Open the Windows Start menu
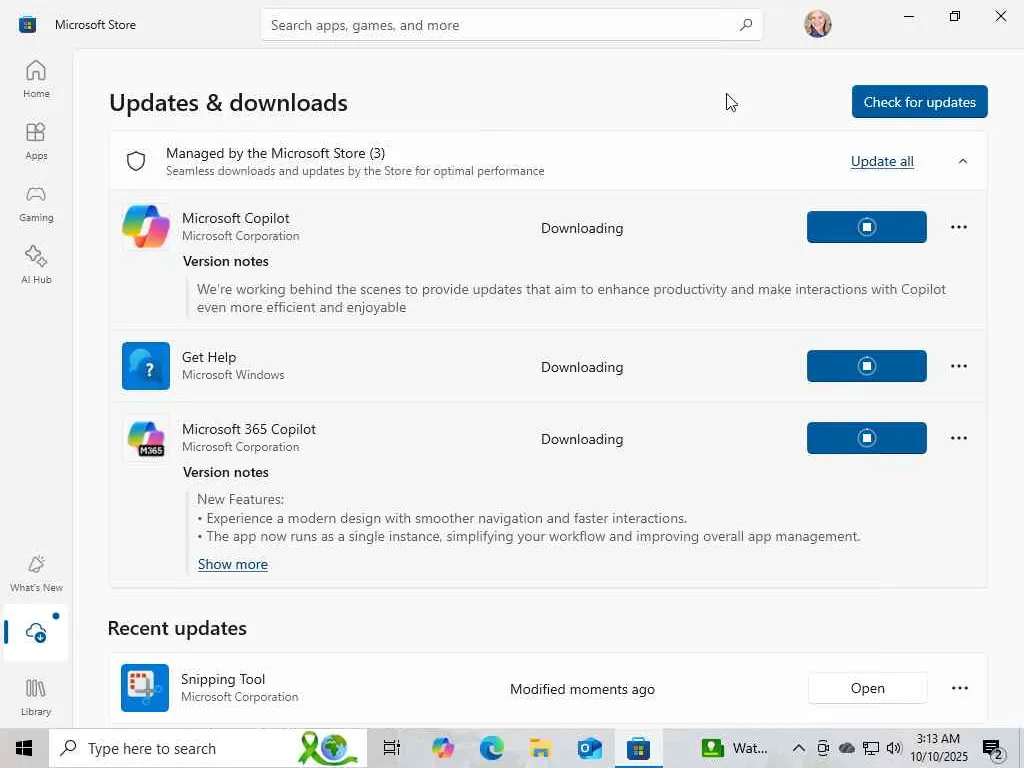1024x768 pixels. 24,748
